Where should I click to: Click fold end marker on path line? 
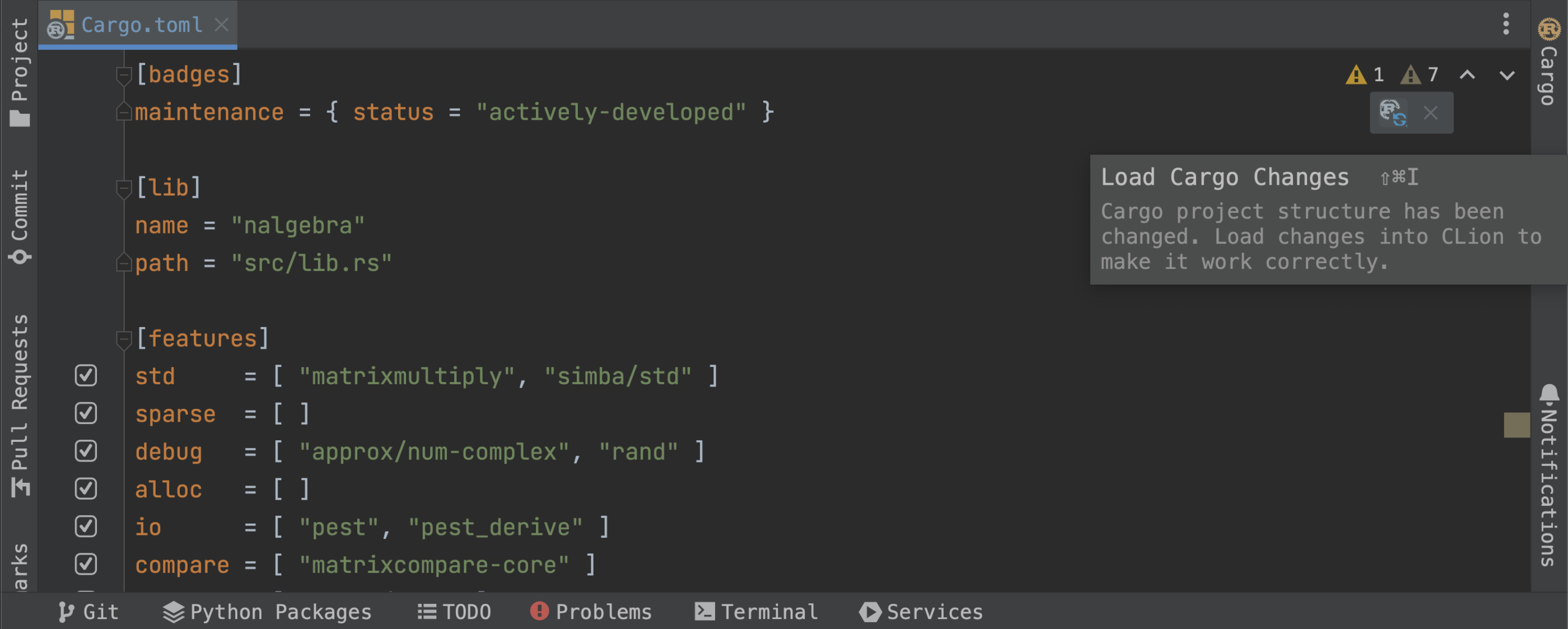(124, 263)
